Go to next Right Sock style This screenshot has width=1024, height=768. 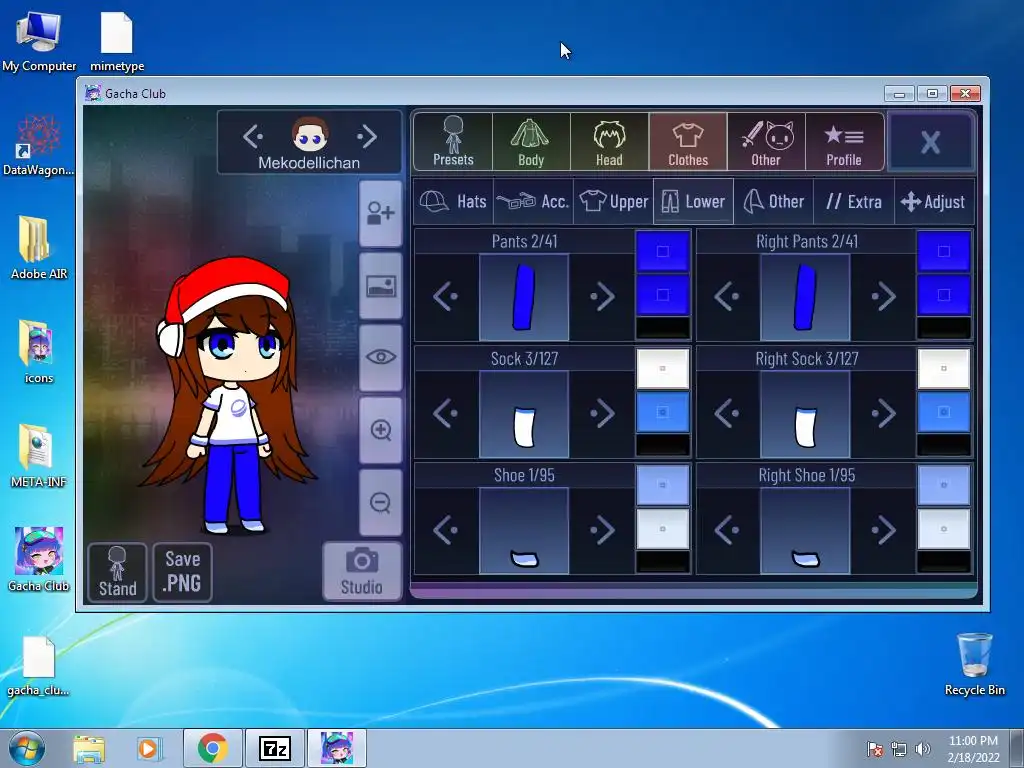[x=883, y=413]
